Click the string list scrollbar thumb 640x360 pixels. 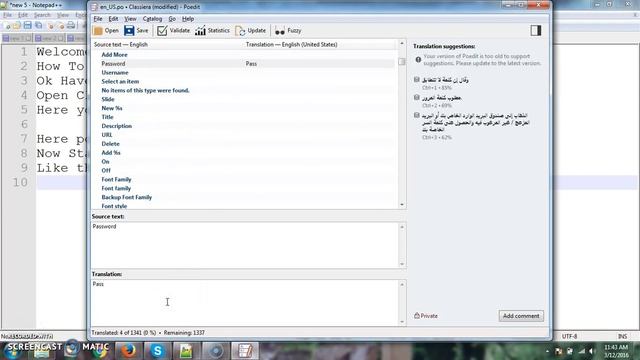coord(402,61)
